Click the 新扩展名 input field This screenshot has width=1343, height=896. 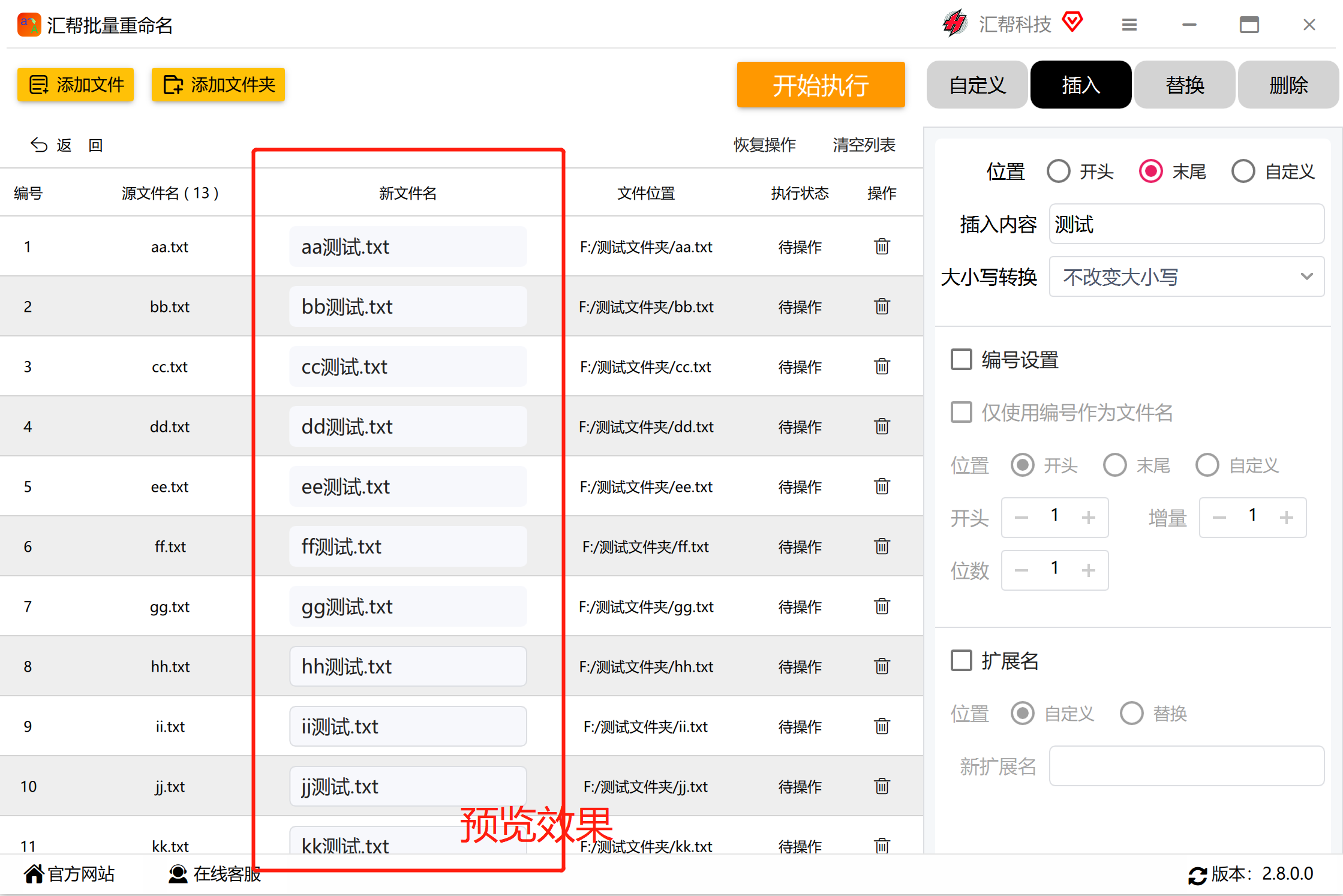(1186, 766)
